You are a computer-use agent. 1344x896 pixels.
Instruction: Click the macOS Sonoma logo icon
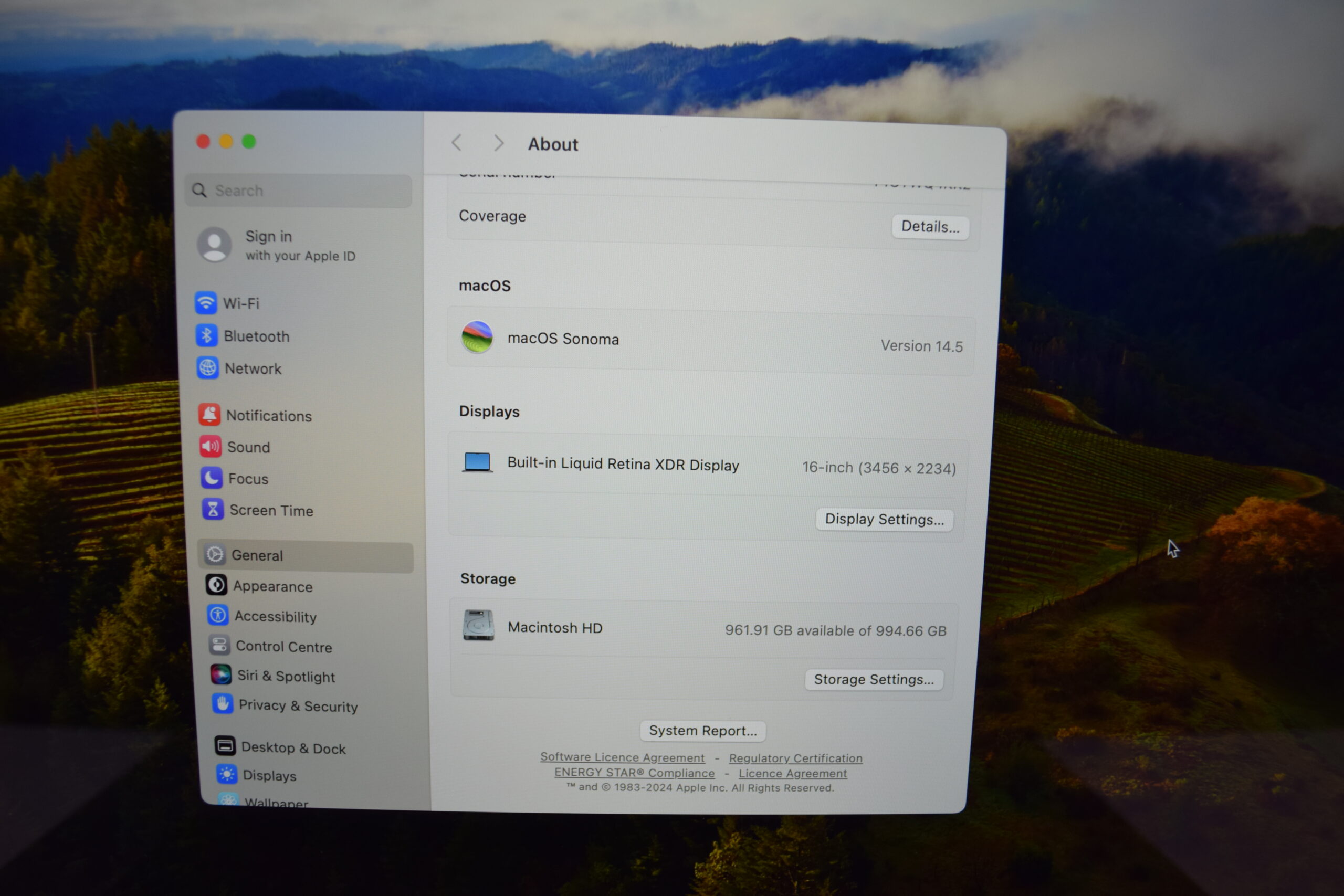click(477, 337)
